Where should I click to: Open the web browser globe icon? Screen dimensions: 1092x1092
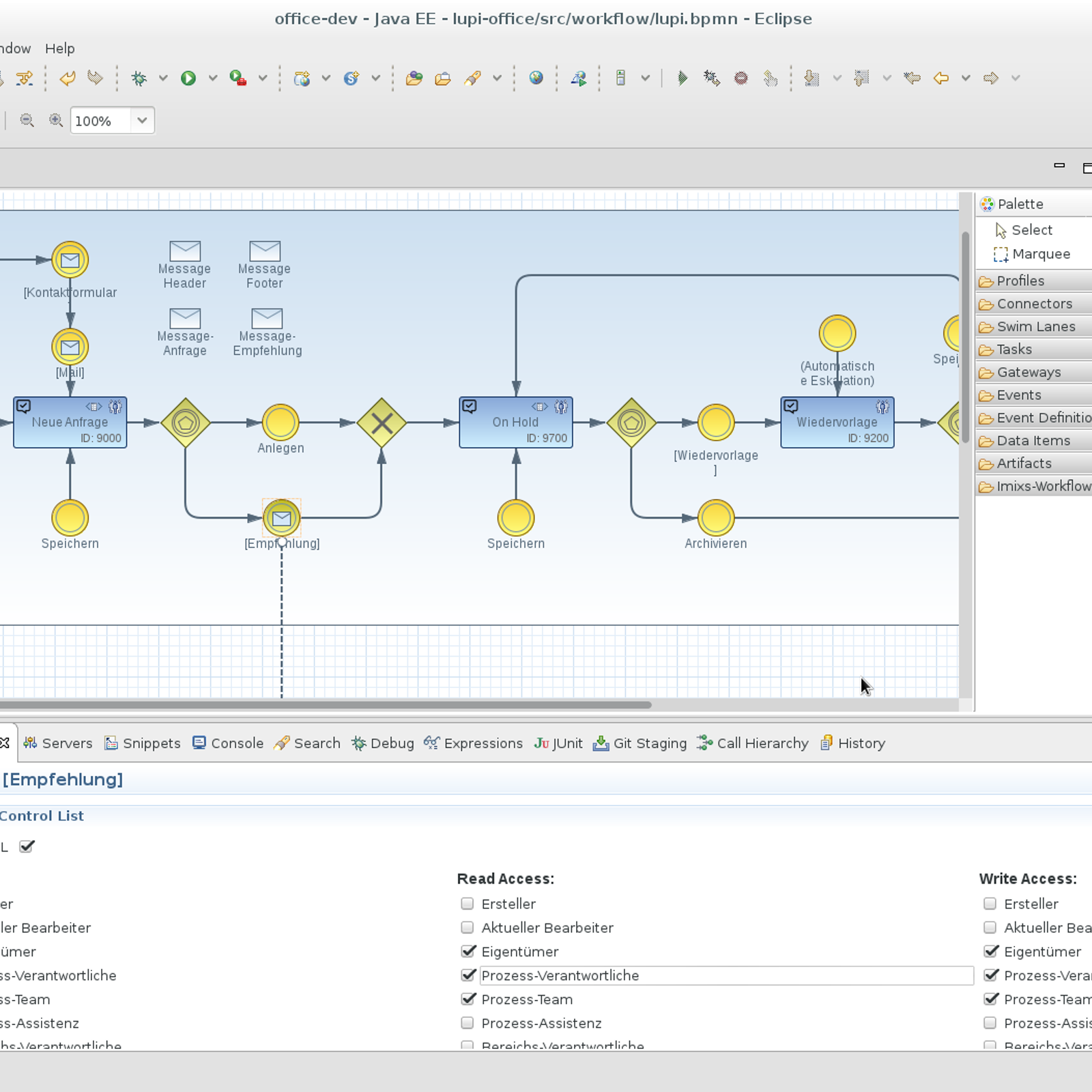[x=536, y=78]
